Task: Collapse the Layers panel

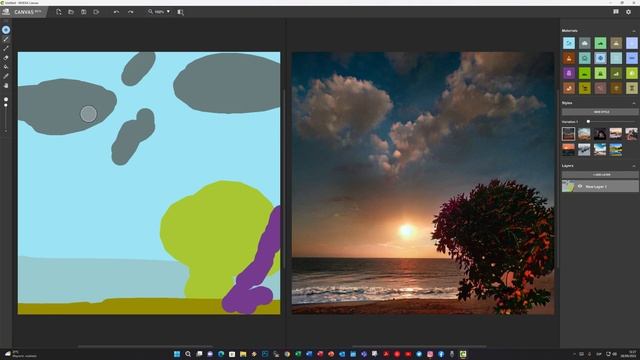Action: 633,166
